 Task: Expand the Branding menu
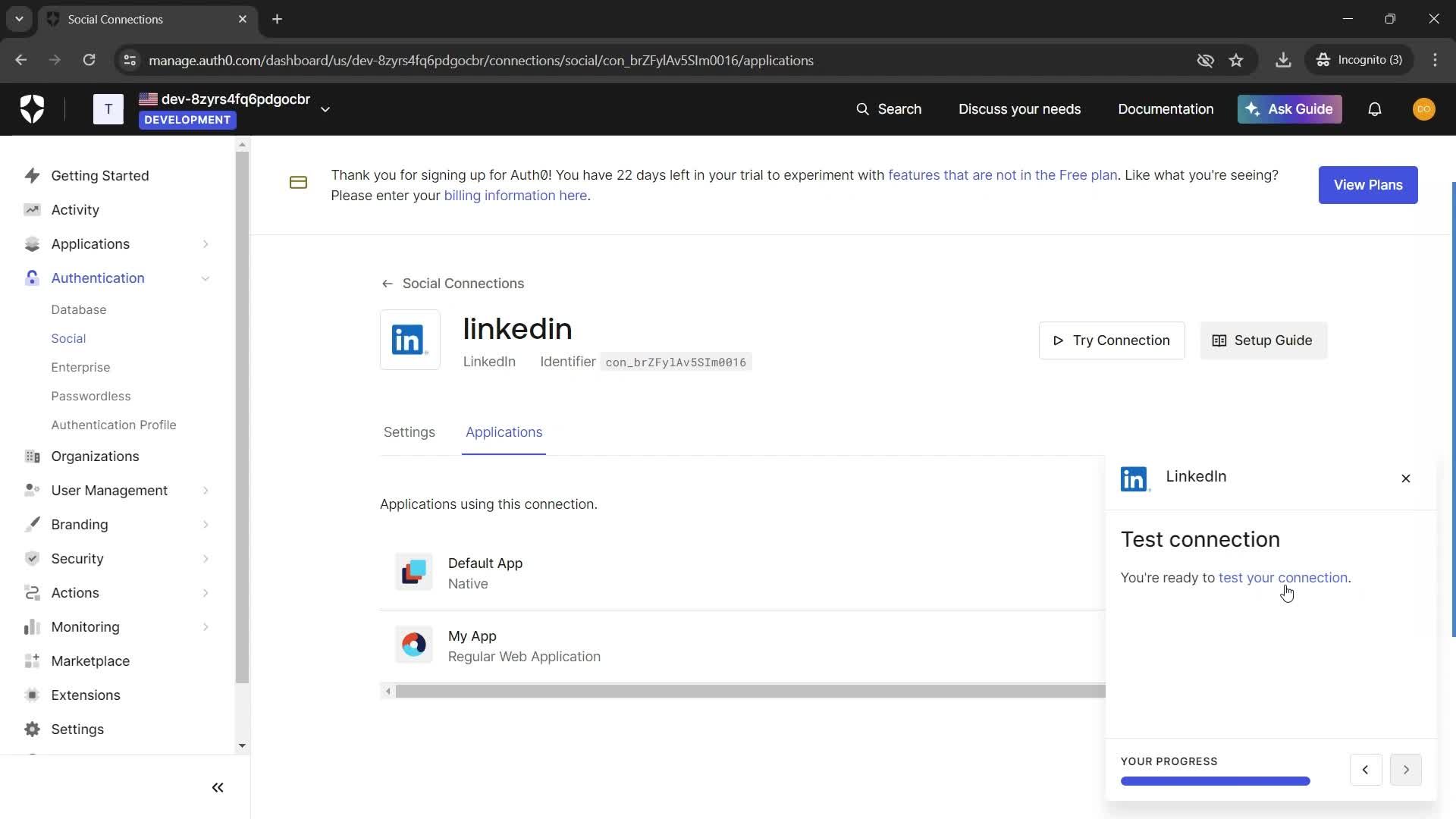tap(206, 525)
